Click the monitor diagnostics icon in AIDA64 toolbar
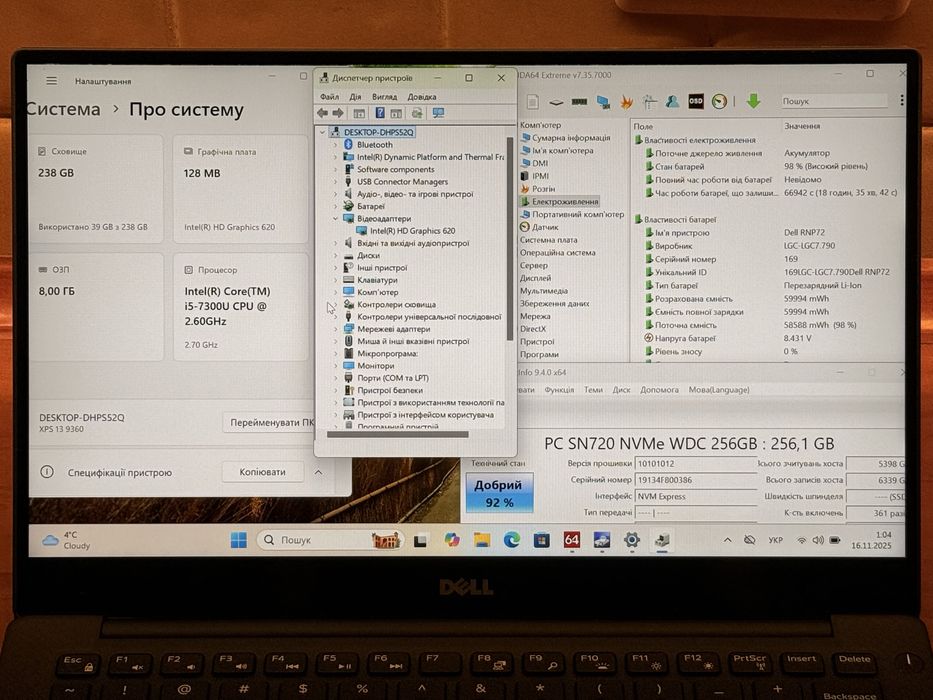The width and height of the screenshot is (933, 700). [x=603, y=102]
